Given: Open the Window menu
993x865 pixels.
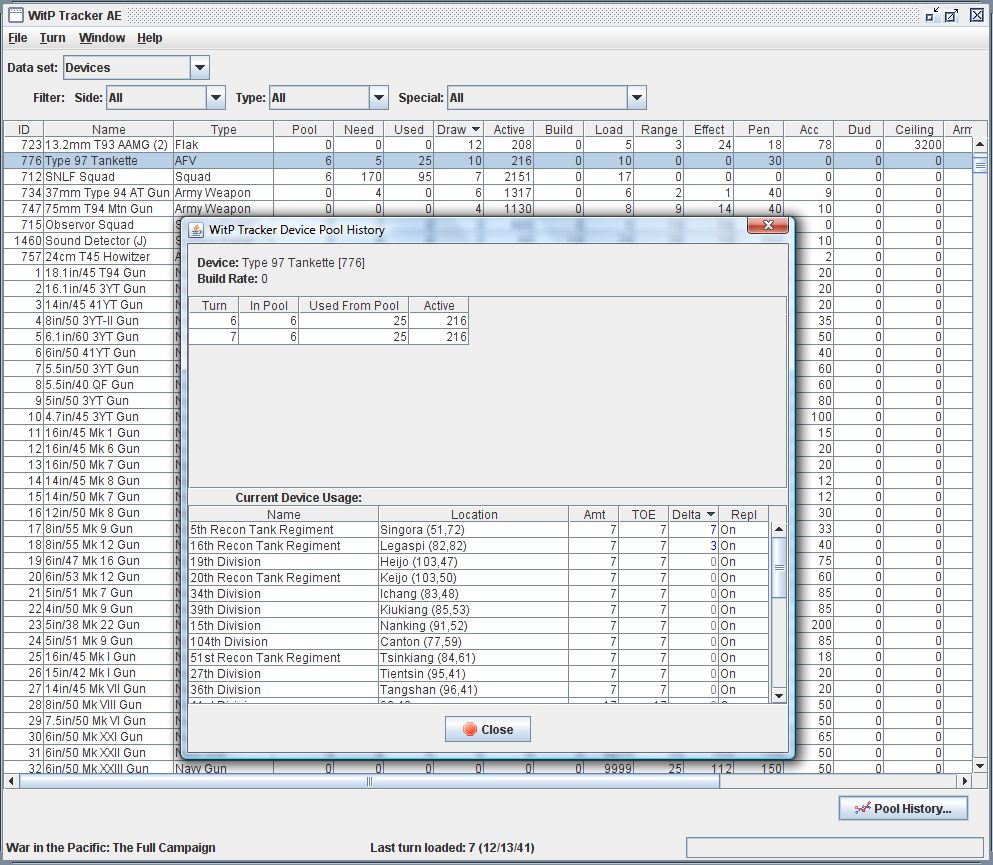Looking at the screenshot, I should (x=102, y=38).
